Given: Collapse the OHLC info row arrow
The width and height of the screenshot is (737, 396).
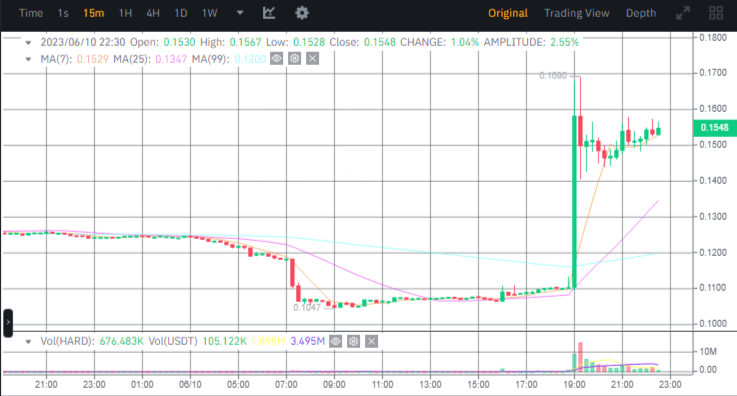Looking at the screenshot, I should 28,43.
